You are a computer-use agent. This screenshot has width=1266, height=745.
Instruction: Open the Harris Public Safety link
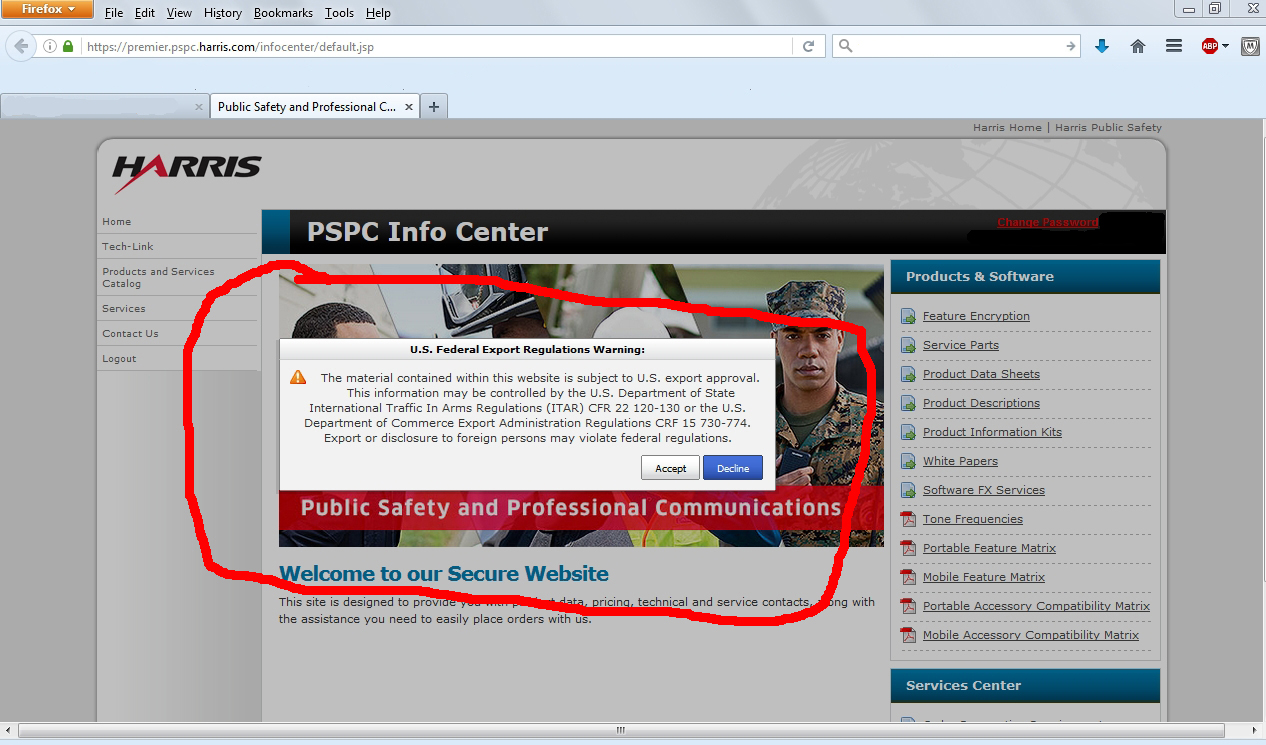click(x=1108, y=127)
